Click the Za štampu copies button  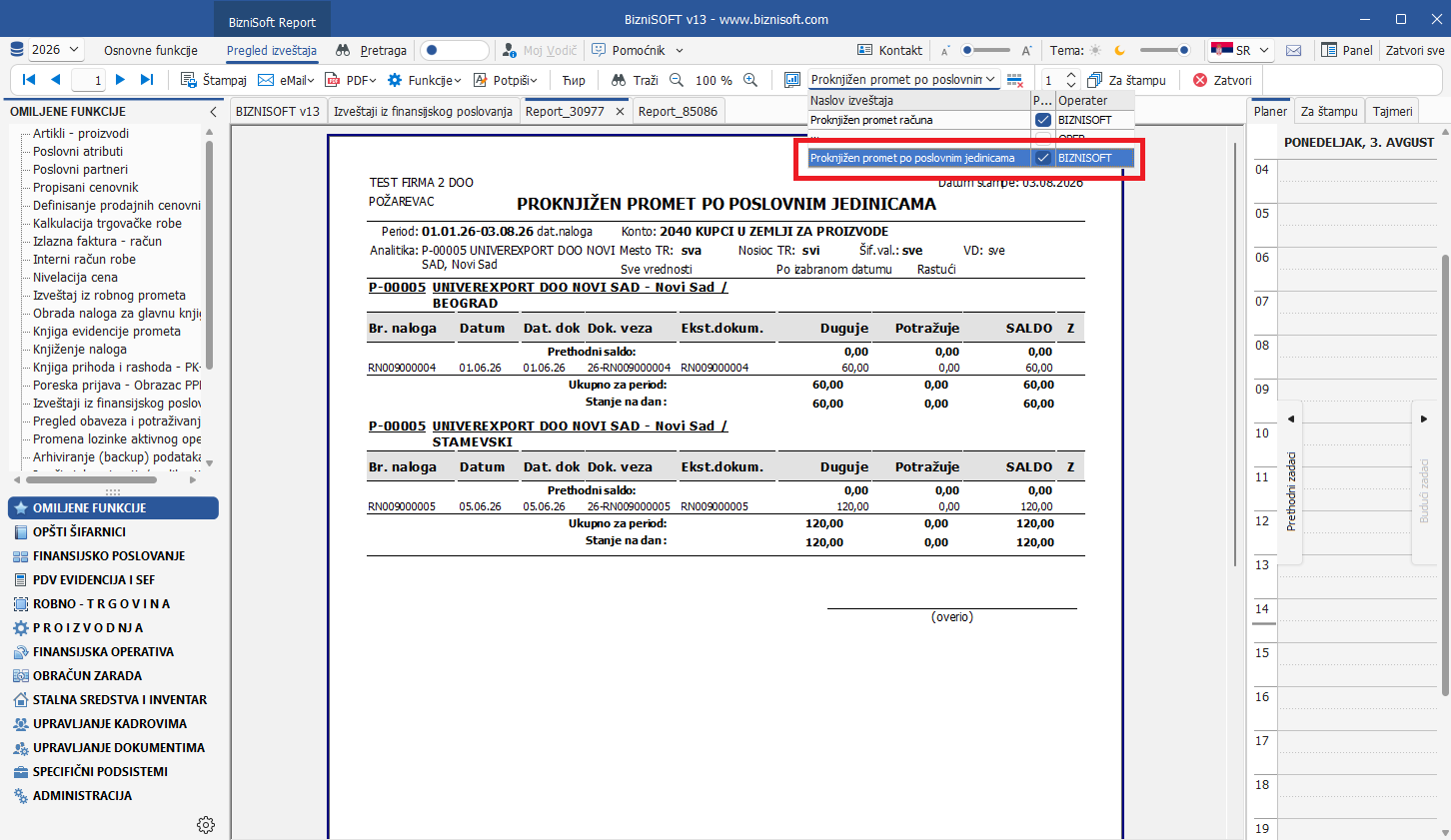(1127, 80)
